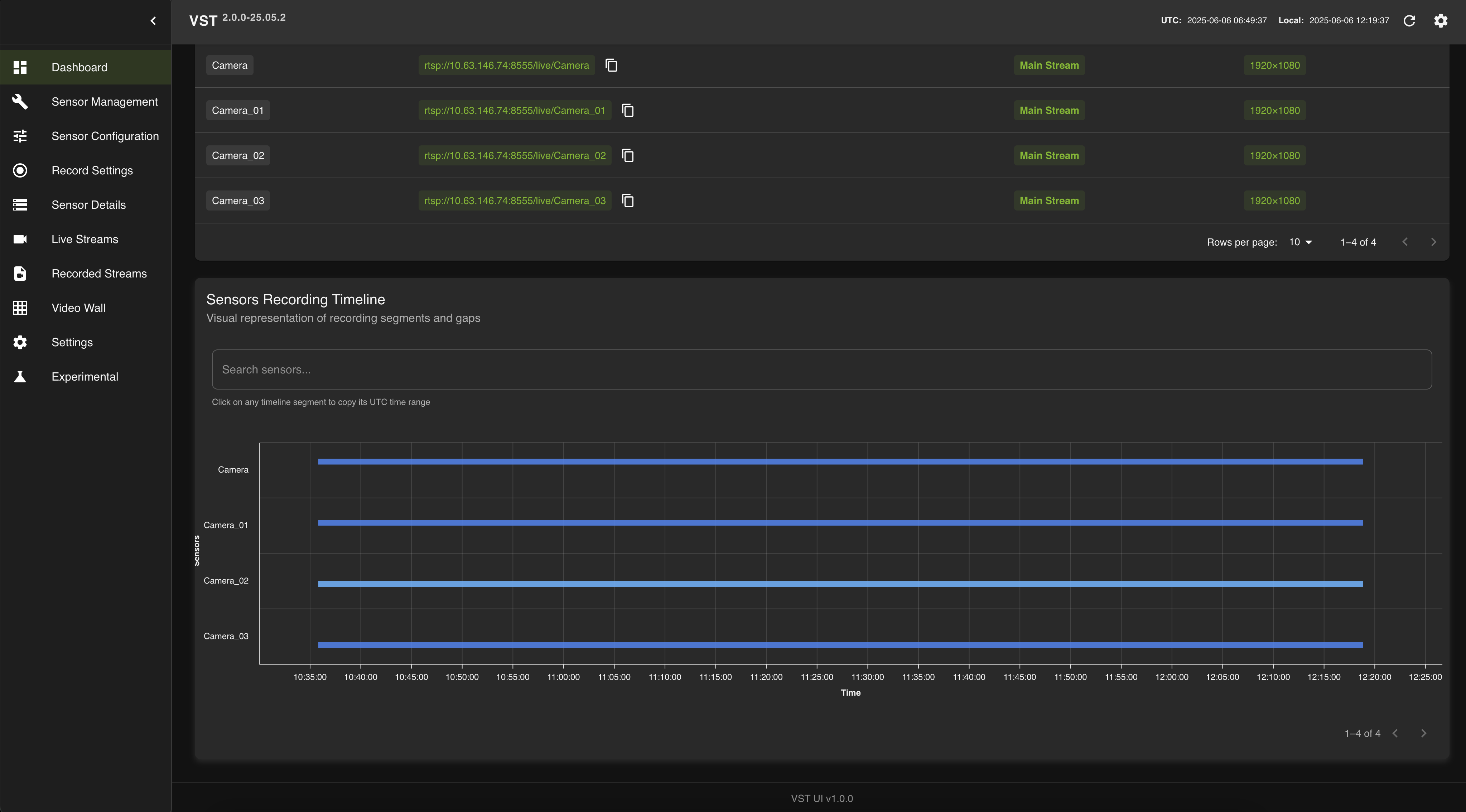The image size is (1466, 812).
Task: Click the Camera_02 name chip
Action: pyautogui.click(x=238, y=155)
